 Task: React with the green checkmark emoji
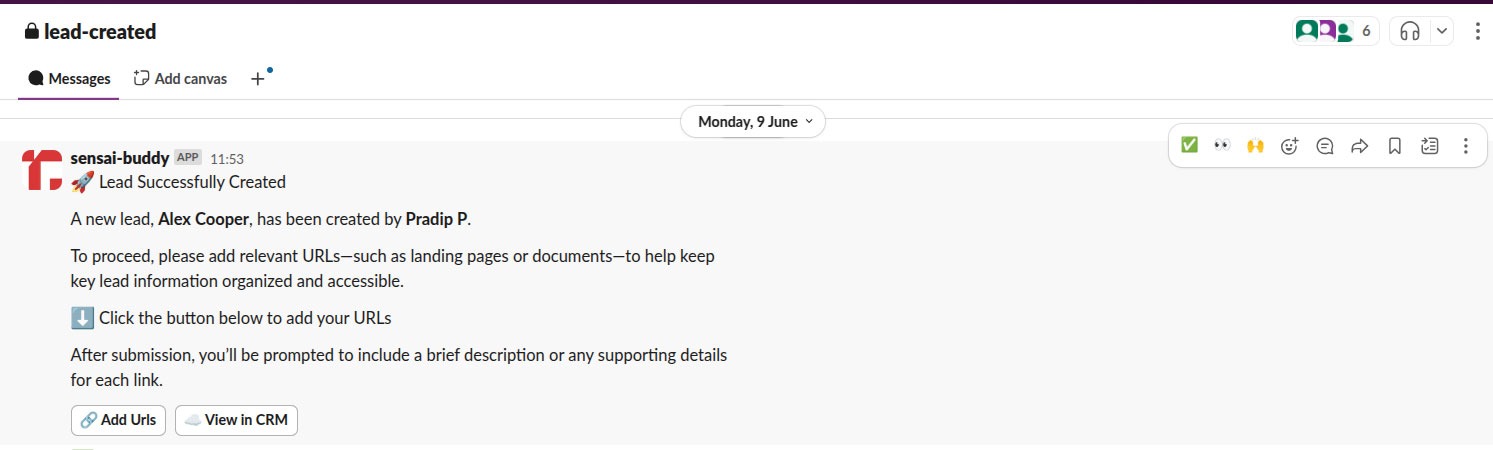(x=1189, y=146)
